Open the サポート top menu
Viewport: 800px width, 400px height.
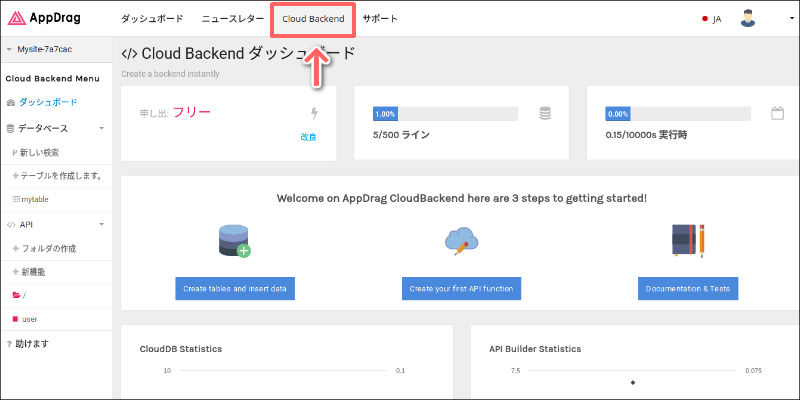[x=380, y=19]
